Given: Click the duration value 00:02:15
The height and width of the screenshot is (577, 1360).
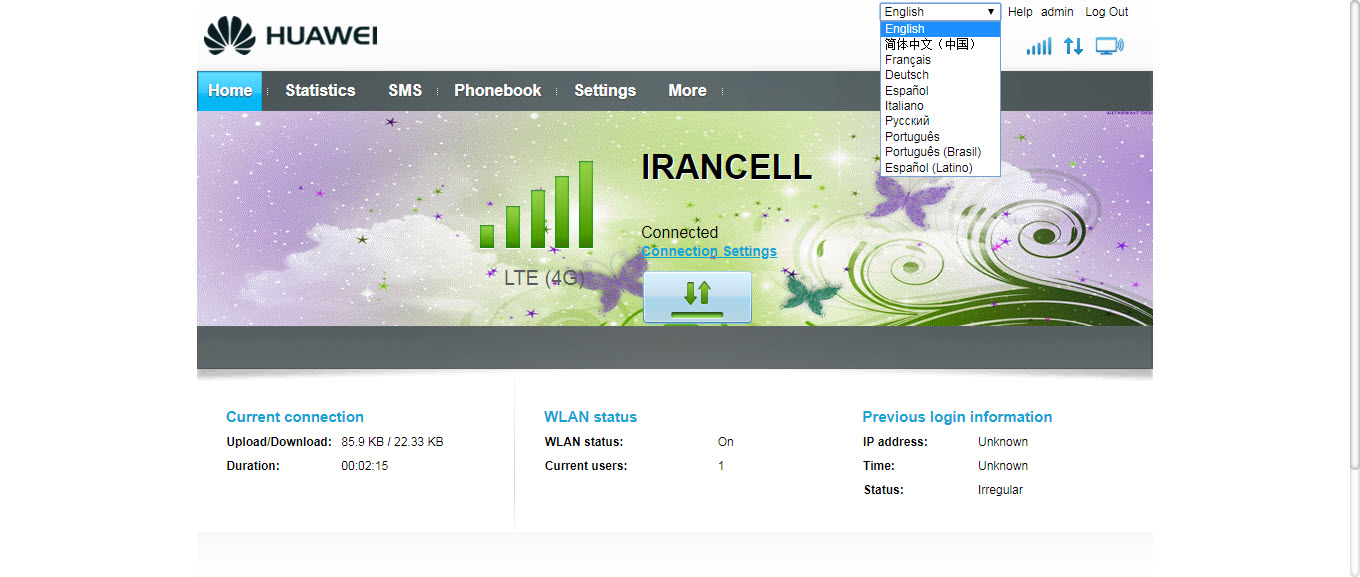Looking at the screenshot, I should [365, 466].
